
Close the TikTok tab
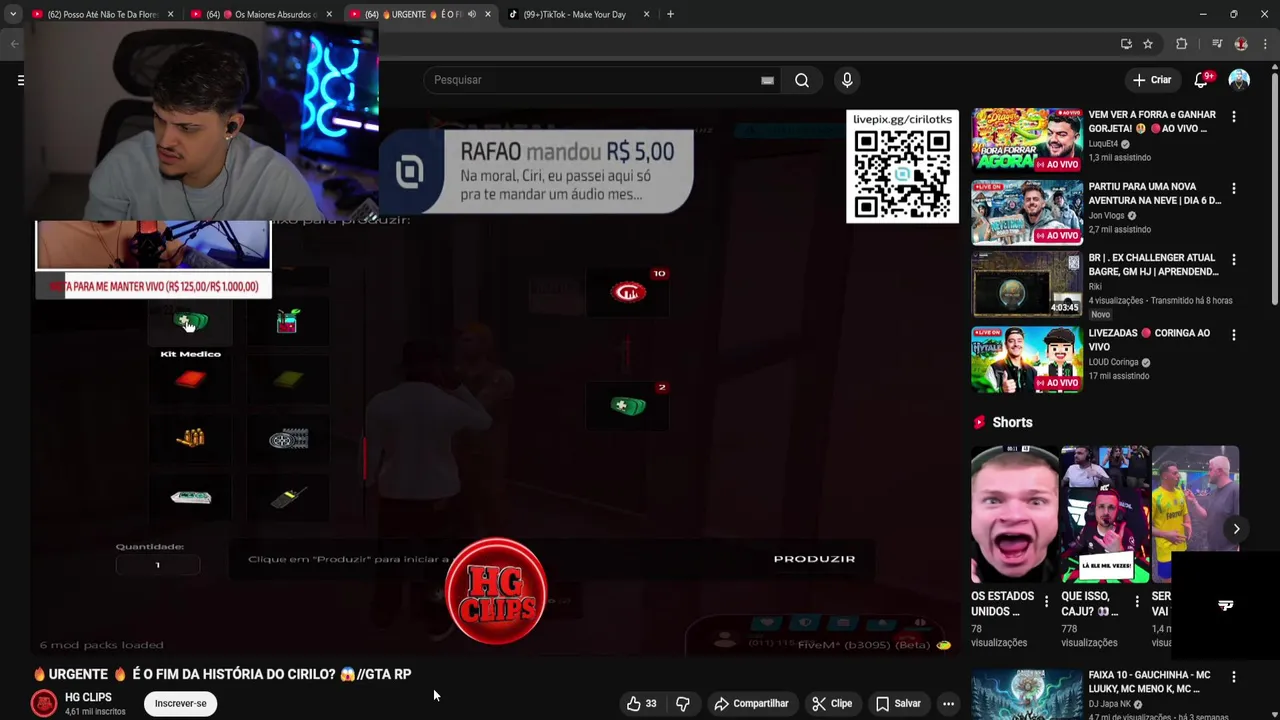pos(646,14)
